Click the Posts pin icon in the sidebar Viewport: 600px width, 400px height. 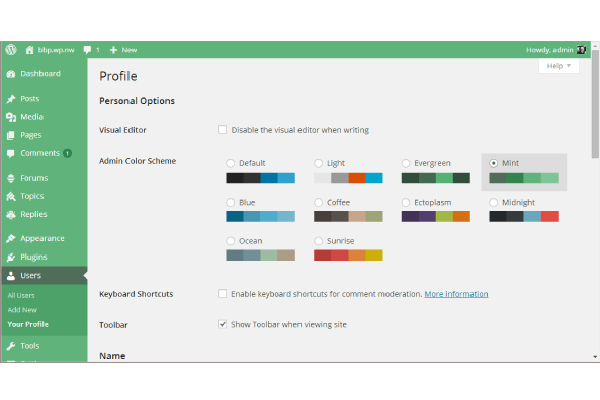coord(10,99)
